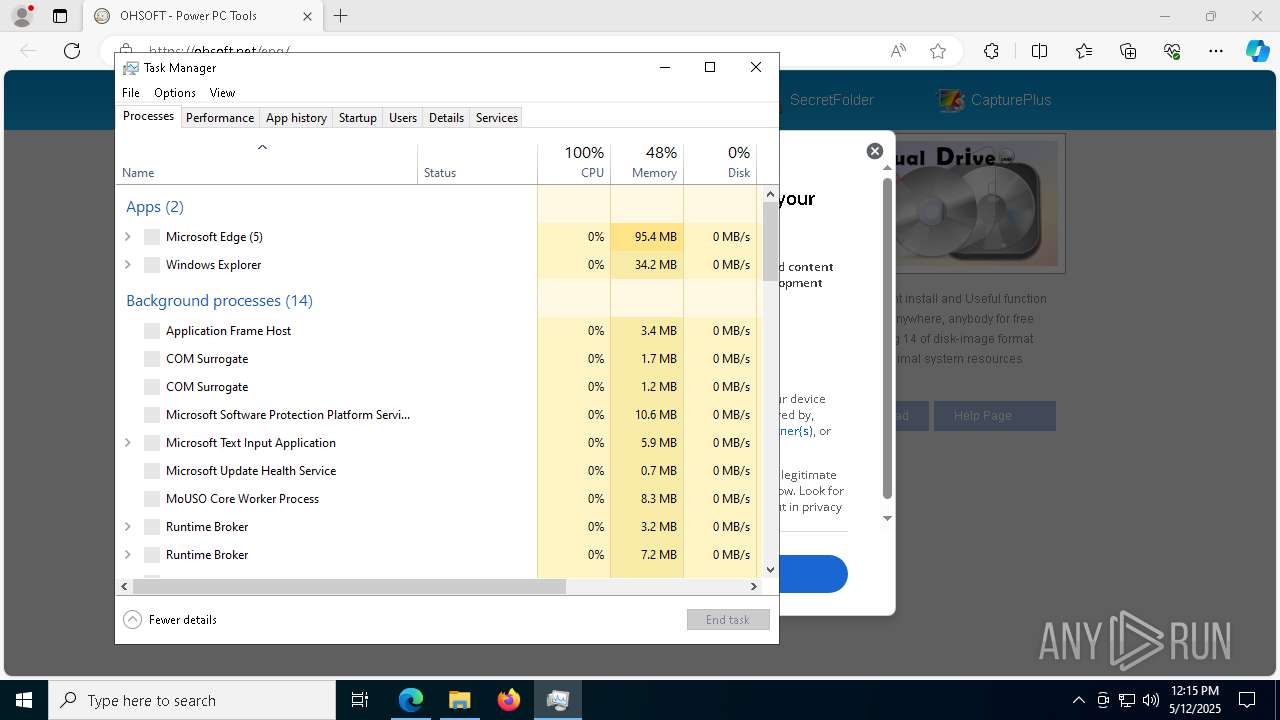1280x720 pixels.
Task: Click the taskbar search box
Action: (x=192, y=700)
